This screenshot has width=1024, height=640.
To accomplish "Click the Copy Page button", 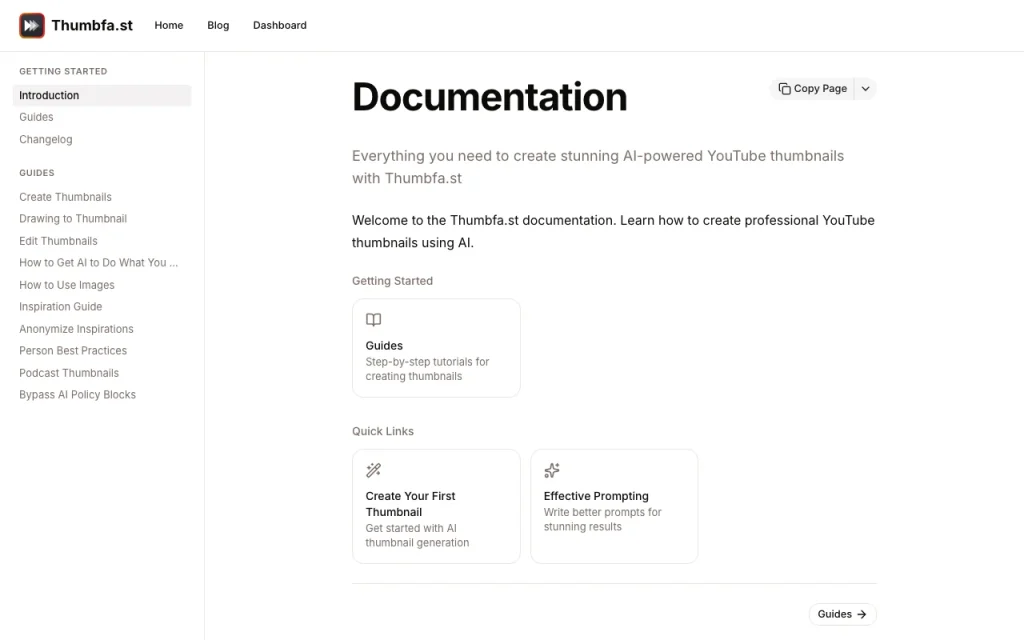I will (812, 89).
